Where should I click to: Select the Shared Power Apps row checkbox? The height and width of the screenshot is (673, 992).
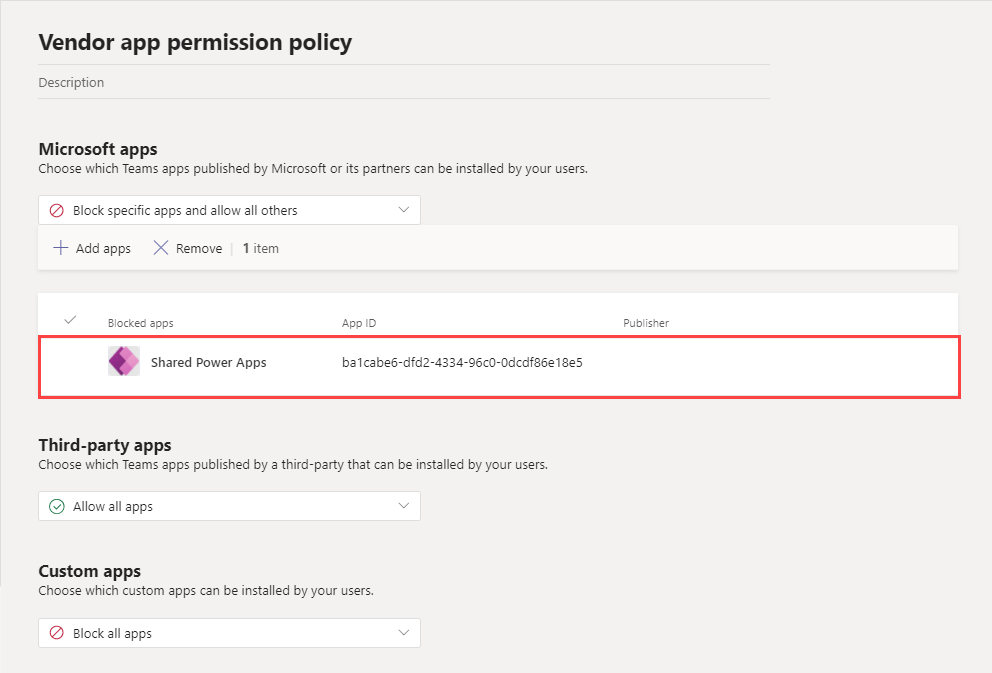70,362
